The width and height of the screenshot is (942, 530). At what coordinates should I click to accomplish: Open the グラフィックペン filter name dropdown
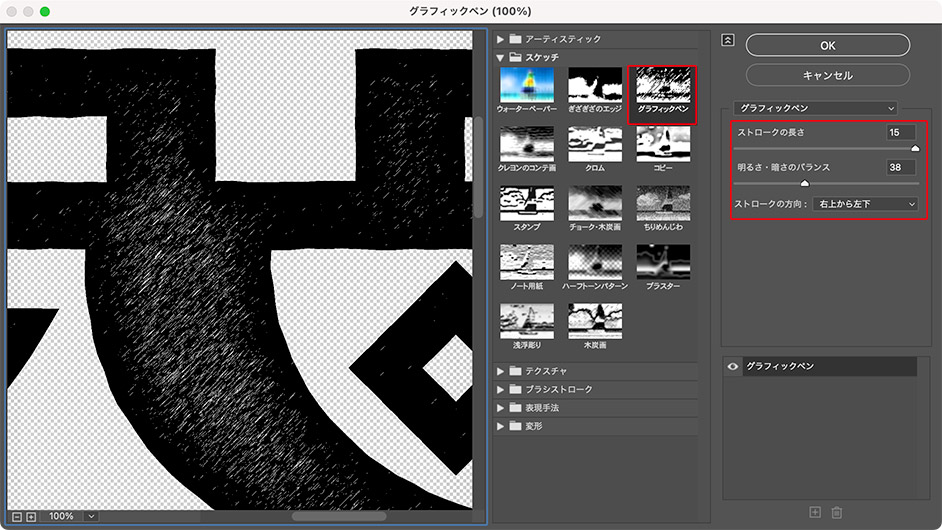[x=815, y=107]
